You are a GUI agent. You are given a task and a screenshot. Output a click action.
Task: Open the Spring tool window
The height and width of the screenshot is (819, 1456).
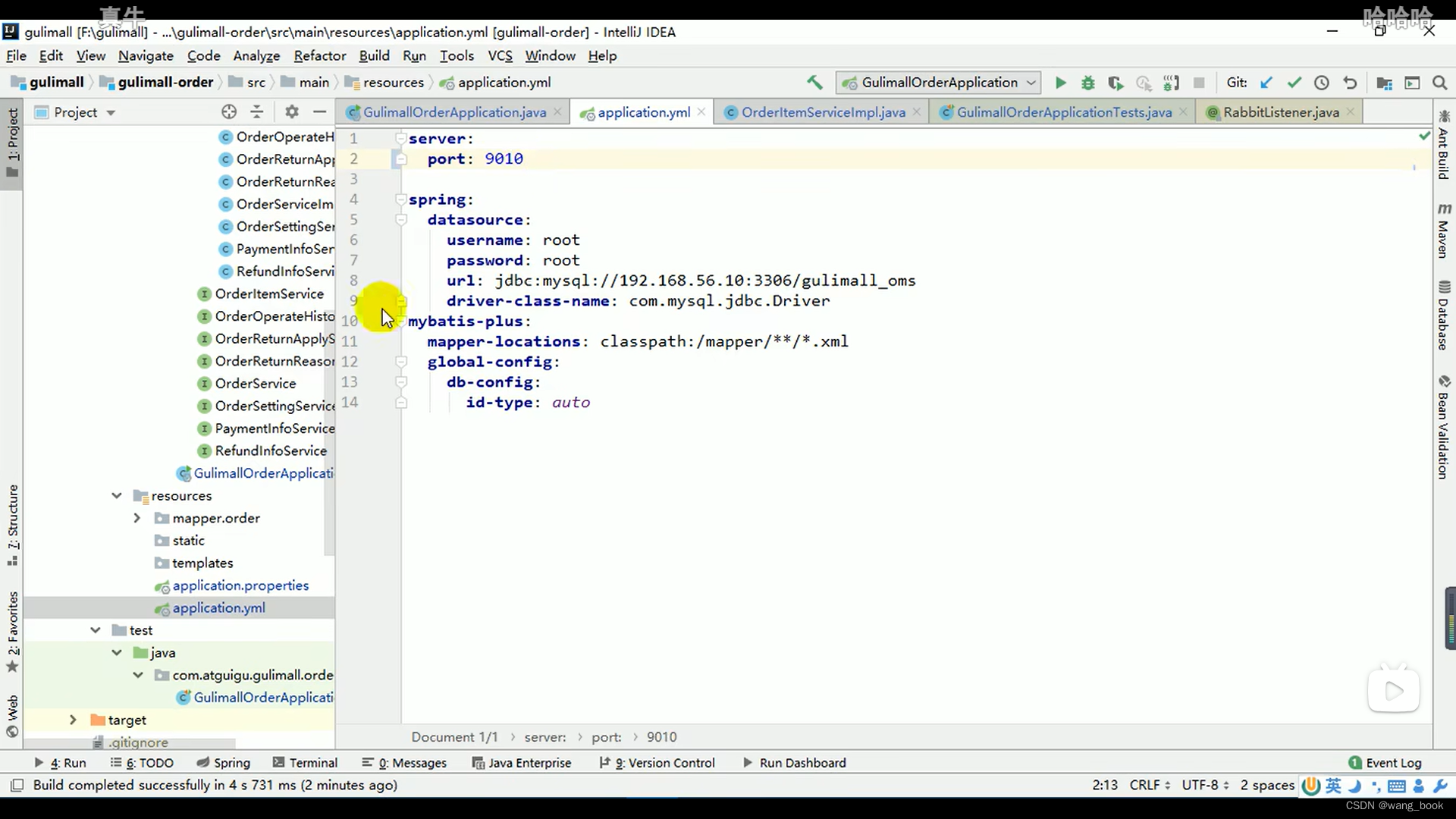coord(223,763)
